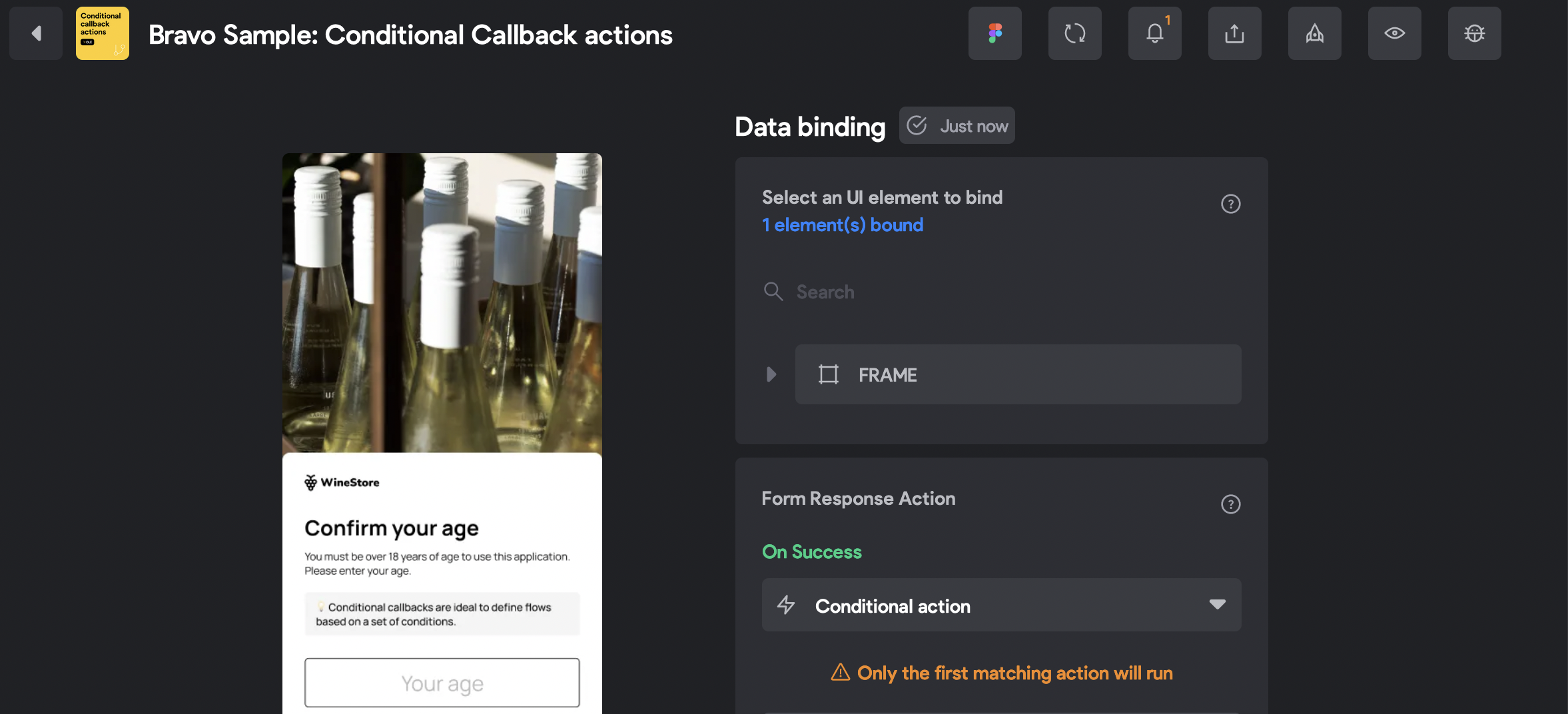Click the element Search field
Screen dimensions: 1568x714
click(999, 292)
